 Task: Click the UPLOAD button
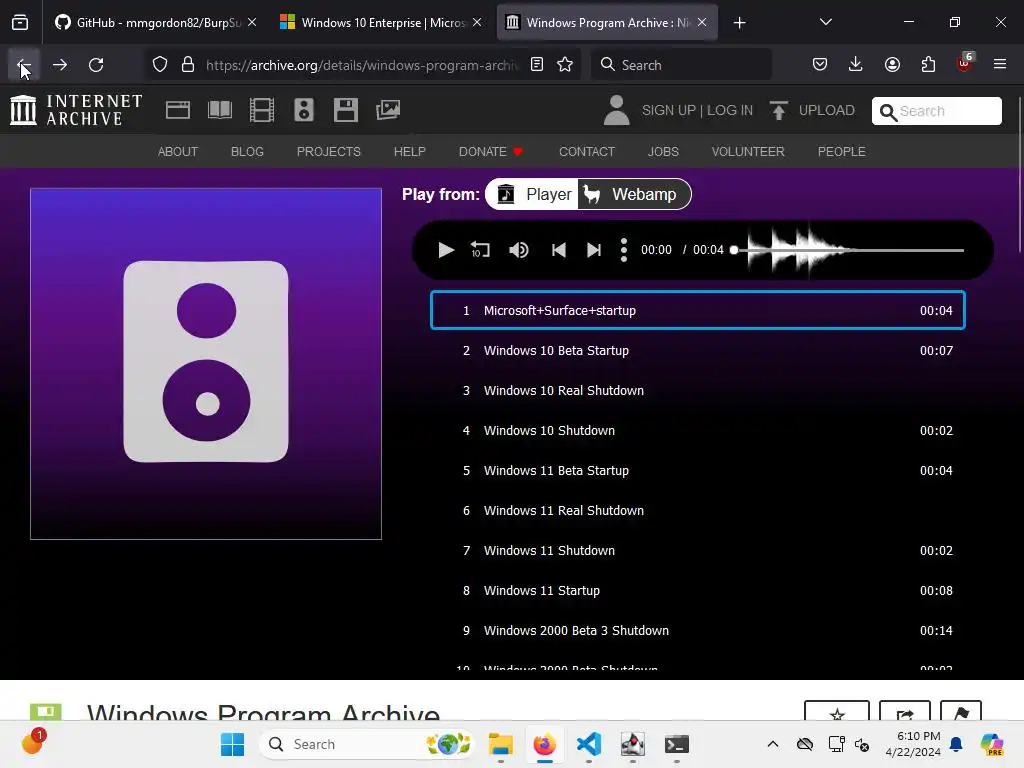[812, 110]
